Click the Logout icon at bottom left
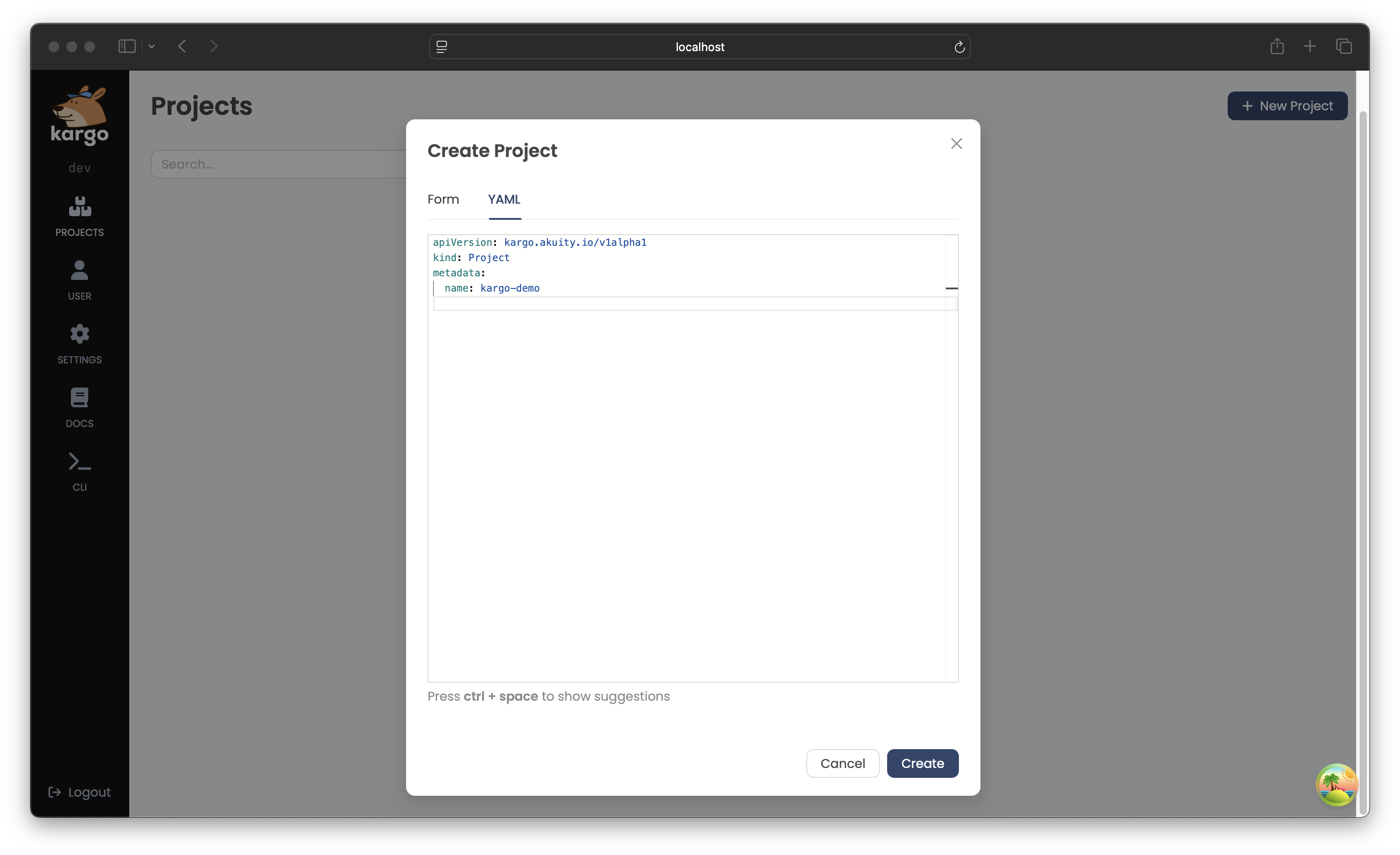Screen dimensions: 1400x855 [55, 792]
